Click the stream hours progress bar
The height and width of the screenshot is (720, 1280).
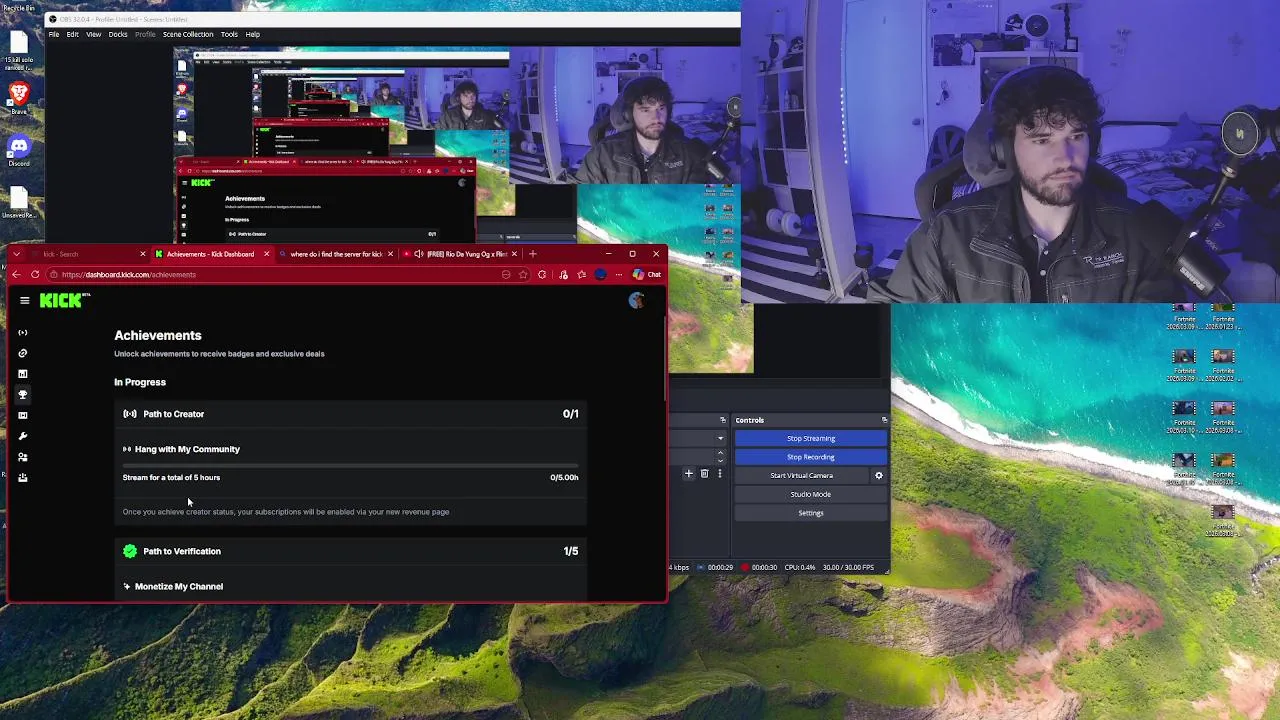(x=350, y=466)
